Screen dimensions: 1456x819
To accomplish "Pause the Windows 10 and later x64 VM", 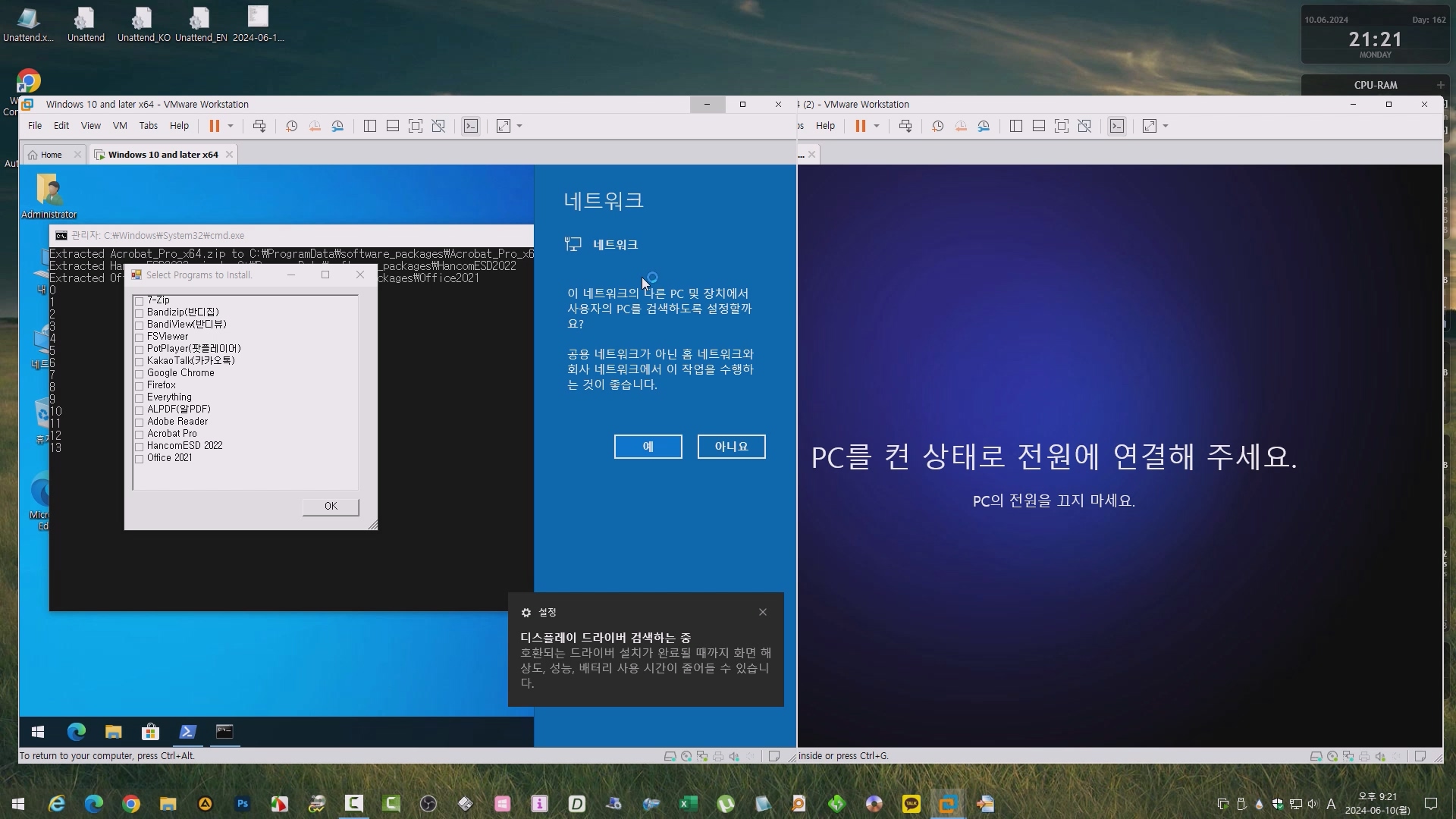I will point(215,126).
